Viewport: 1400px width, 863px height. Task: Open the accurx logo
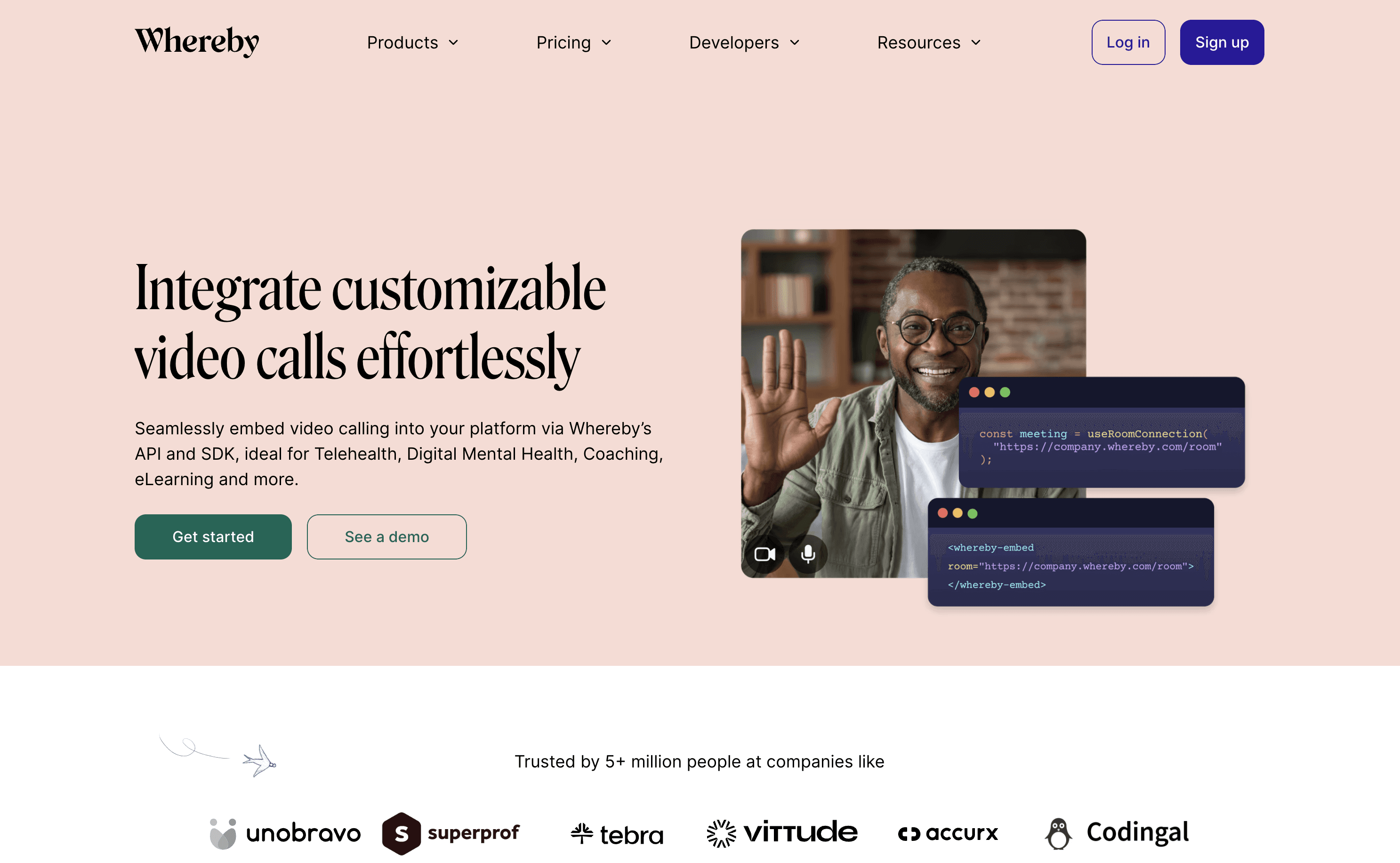click(x=948, y=833)
